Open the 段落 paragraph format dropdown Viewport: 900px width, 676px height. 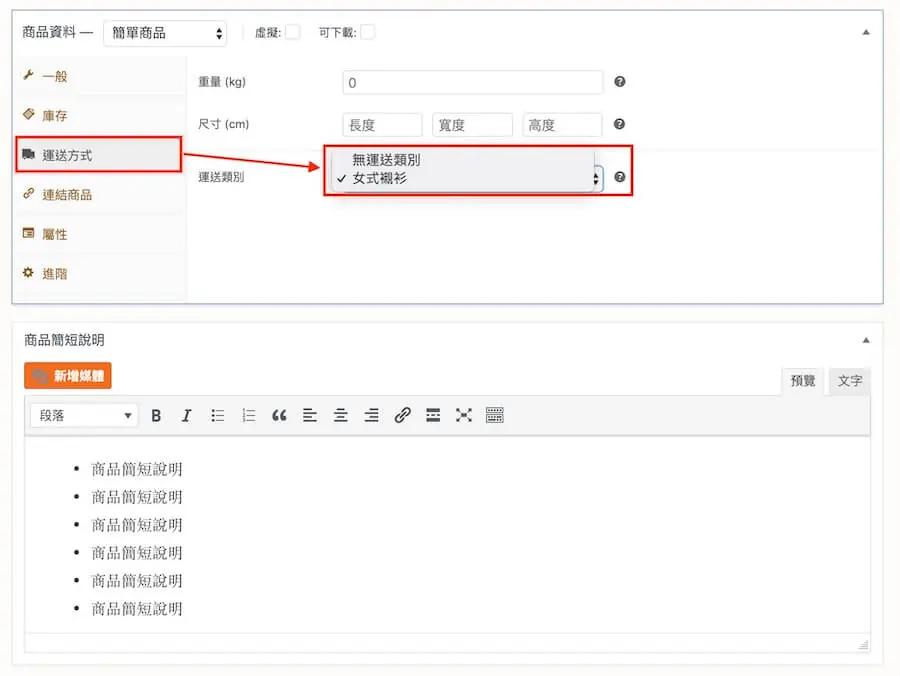84,415
